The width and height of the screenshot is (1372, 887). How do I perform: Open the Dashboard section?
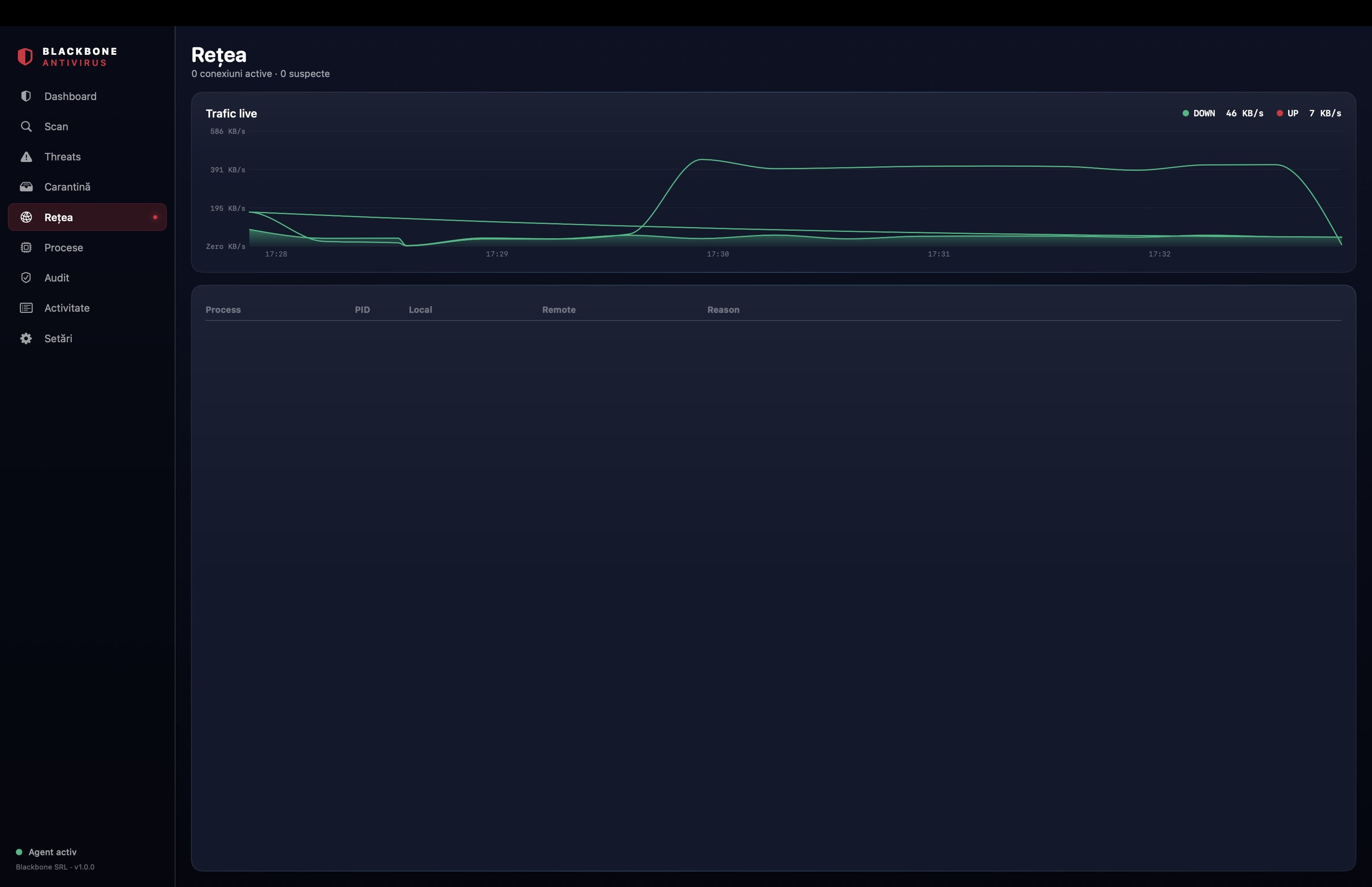tap(87, 96)
